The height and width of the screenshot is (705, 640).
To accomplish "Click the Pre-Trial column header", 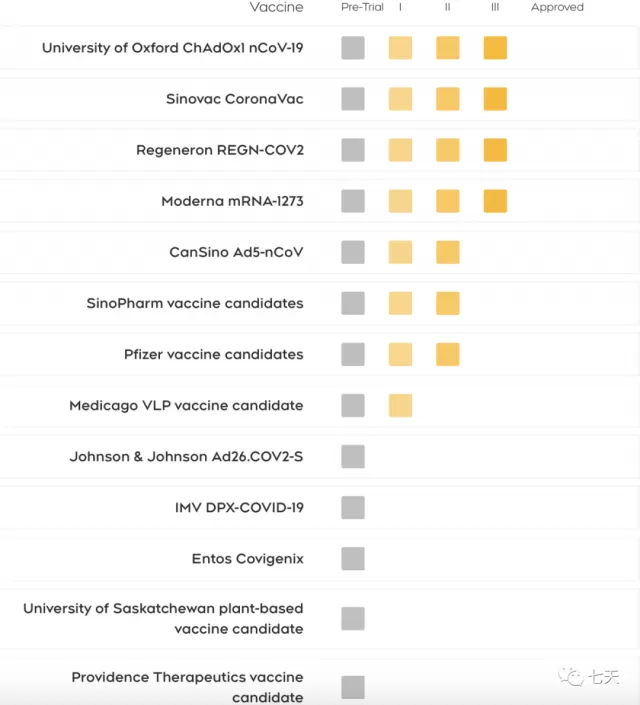I will click(x=363, y=7).
